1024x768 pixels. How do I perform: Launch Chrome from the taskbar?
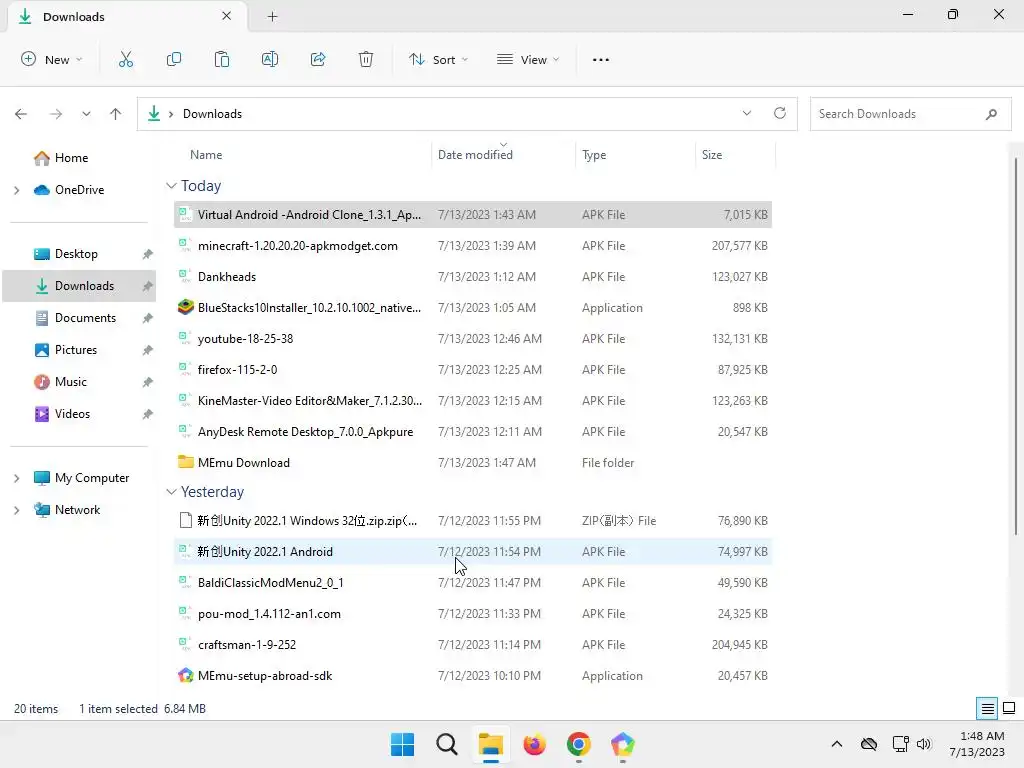pos(579,744)
